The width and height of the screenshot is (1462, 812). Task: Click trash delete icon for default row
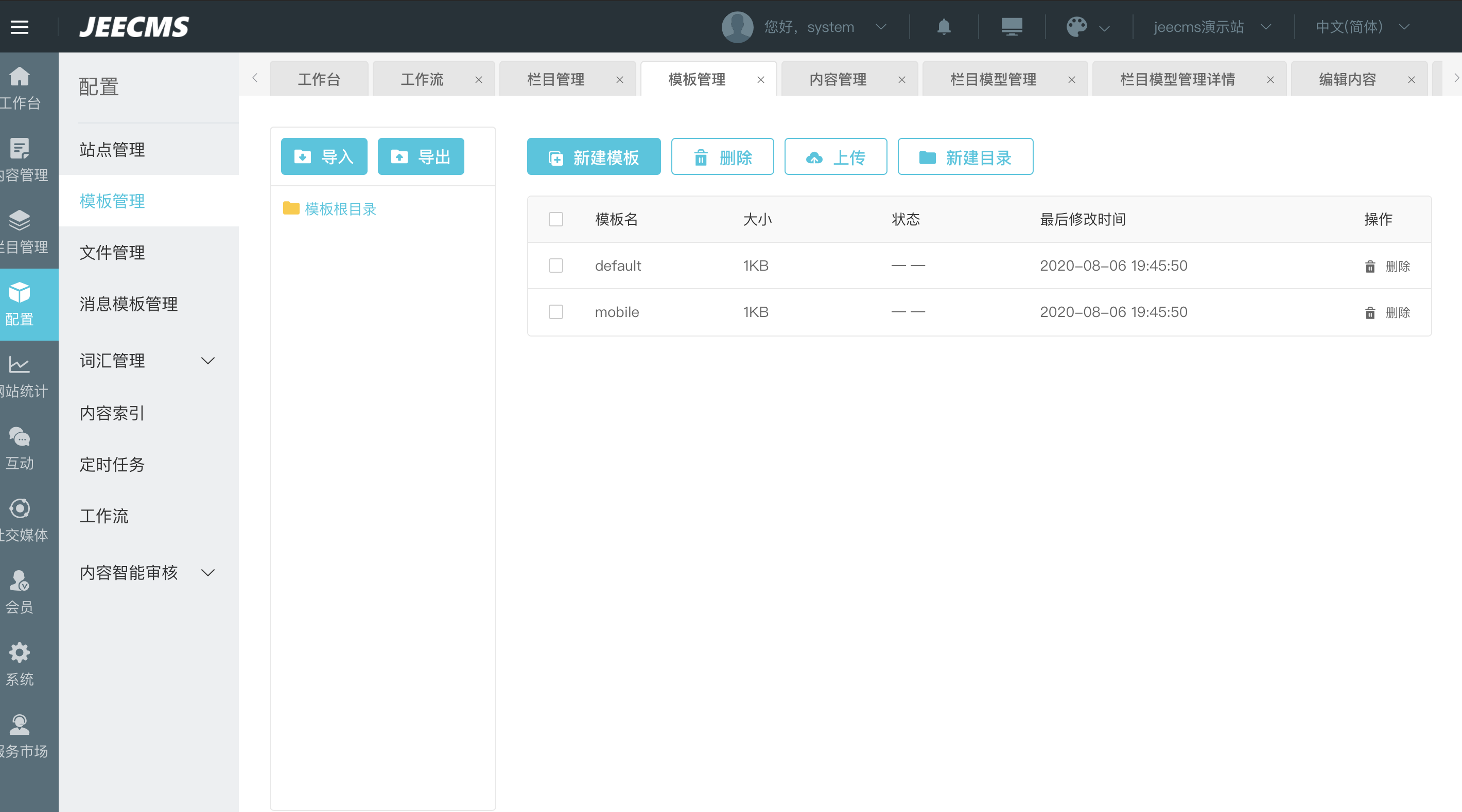coord(1369,266)
